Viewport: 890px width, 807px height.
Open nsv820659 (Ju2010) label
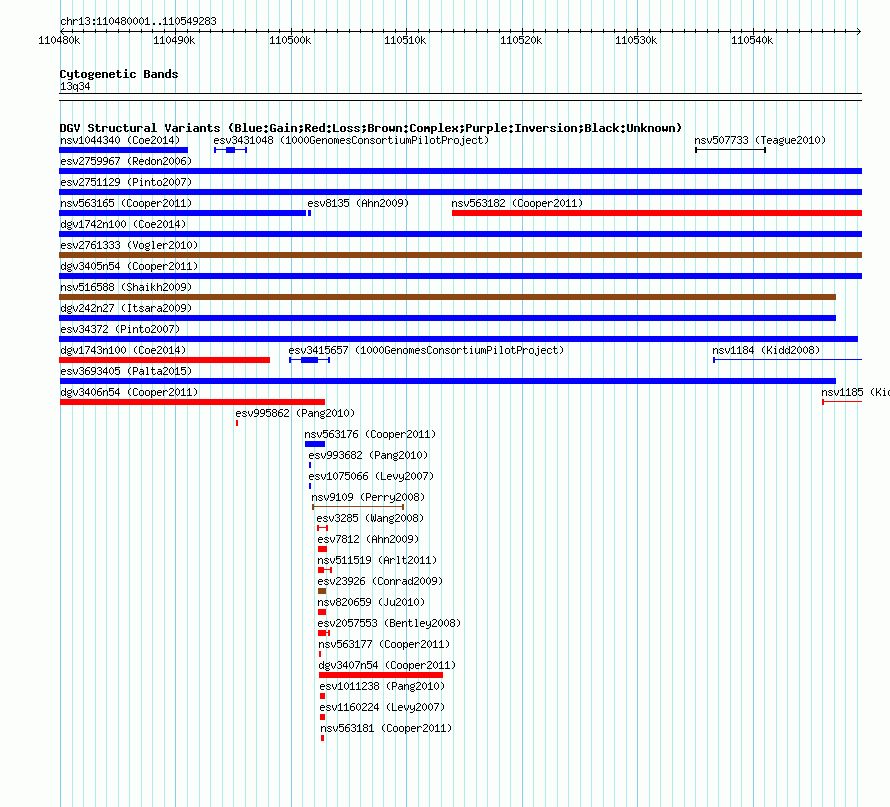[x=371, y=602]
